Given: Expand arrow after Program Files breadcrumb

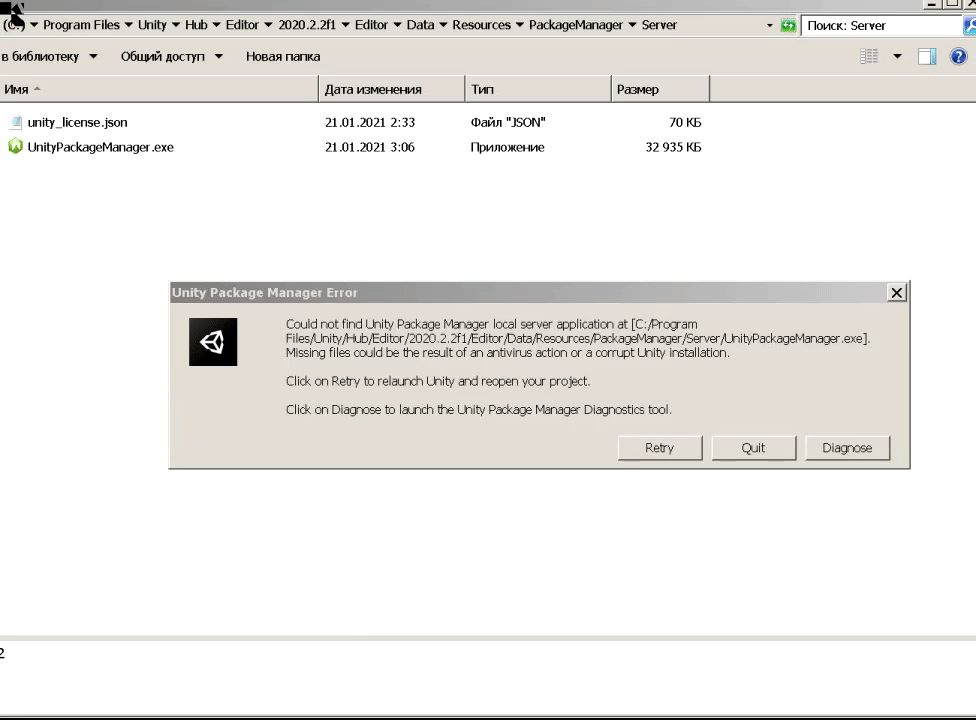Looking at the screenshot, I should pos(128,25).
